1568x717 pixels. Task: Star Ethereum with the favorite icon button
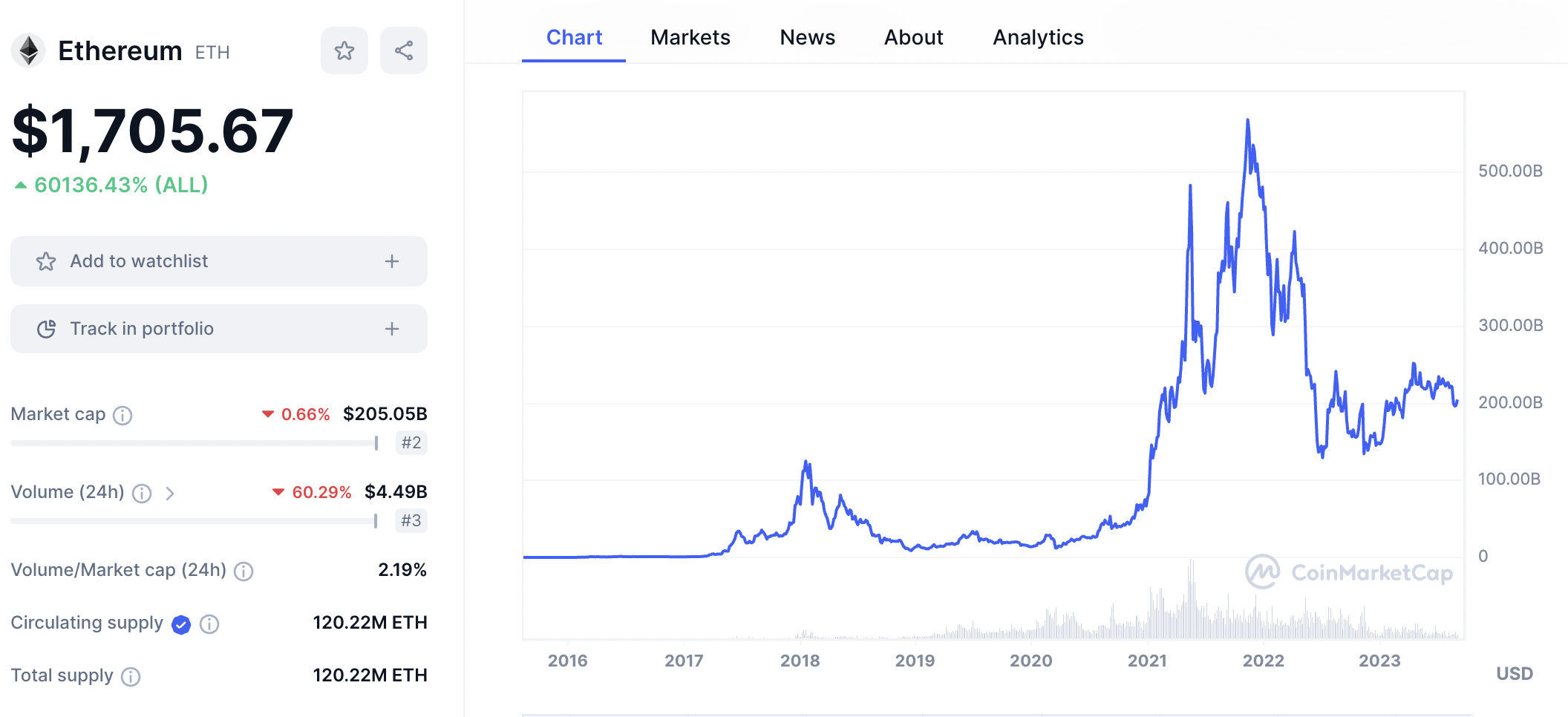click(x=344, y=50)
